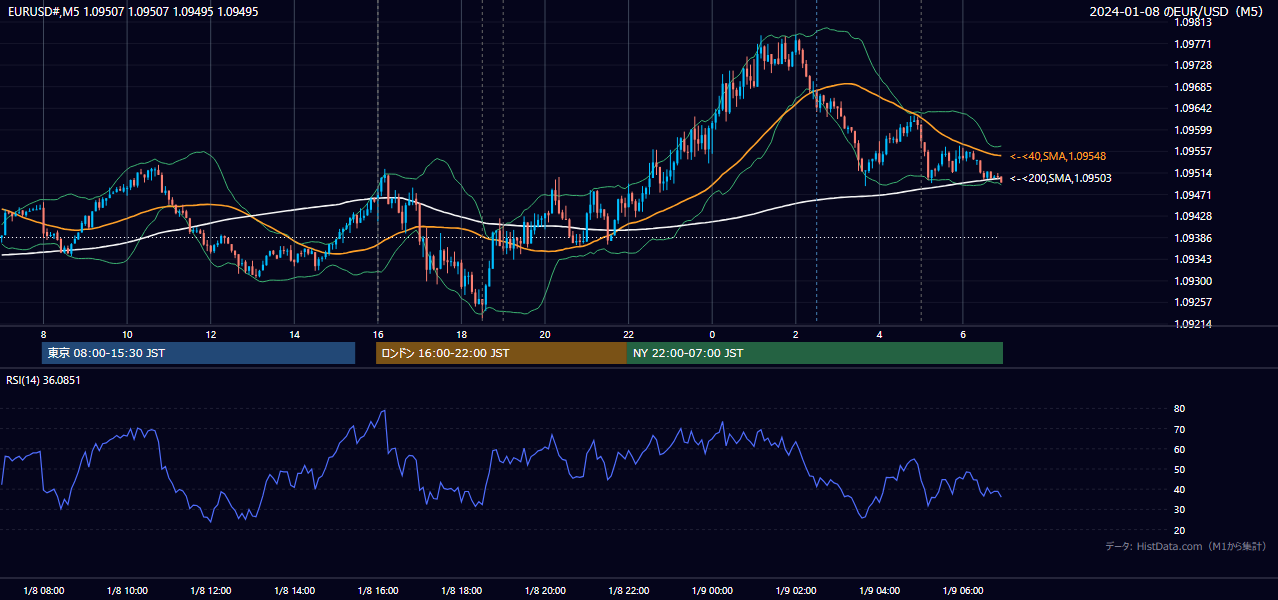Click RSI scale level 20
Viewport: 1278px width, 600px height.
point(1180,530)
